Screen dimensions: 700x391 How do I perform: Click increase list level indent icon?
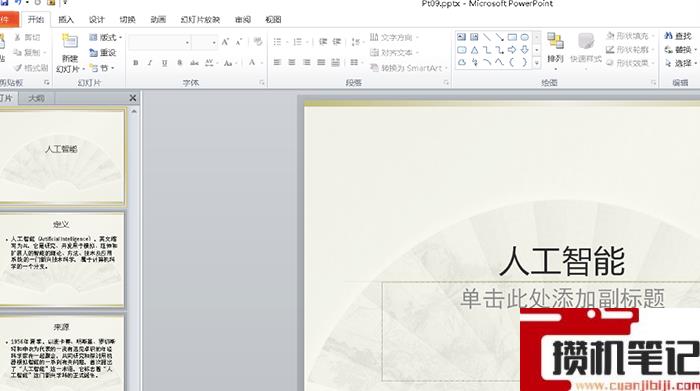coord(337,42)
